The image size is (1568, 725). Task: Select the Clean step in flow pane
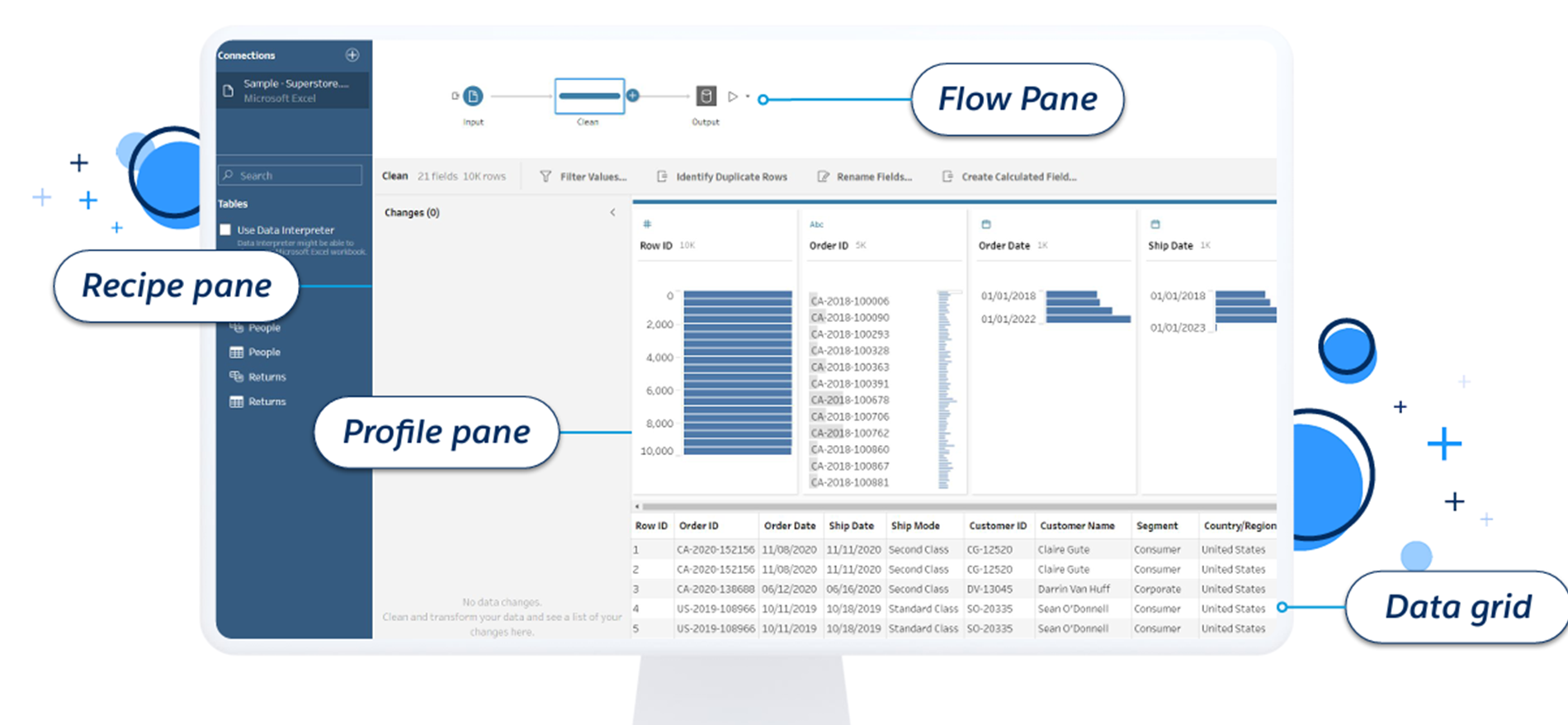coord(589,97)
